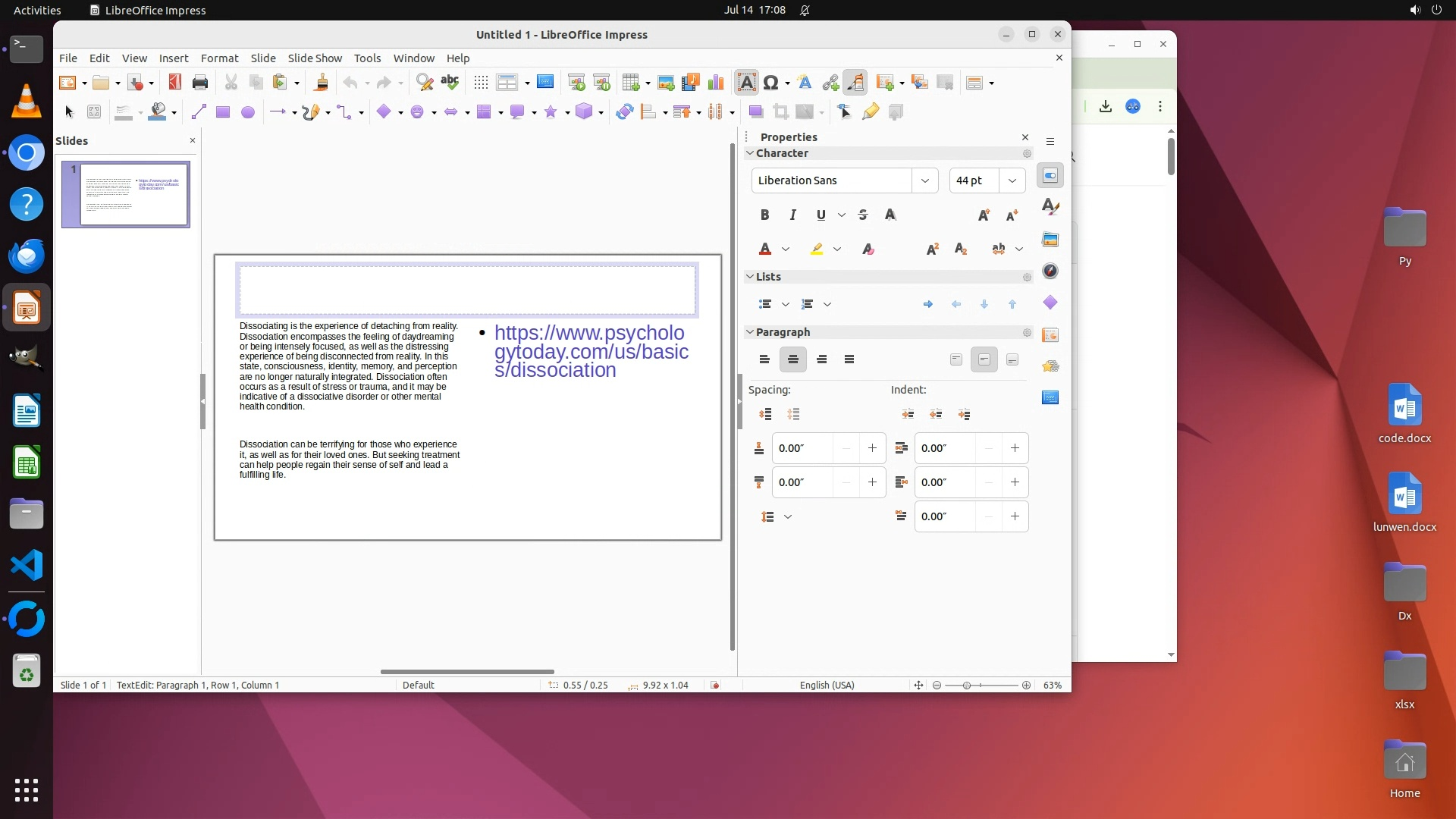Screen dimensions: 1456x819
Task: Open the Slide Show menu
Action: coord(314,58)
